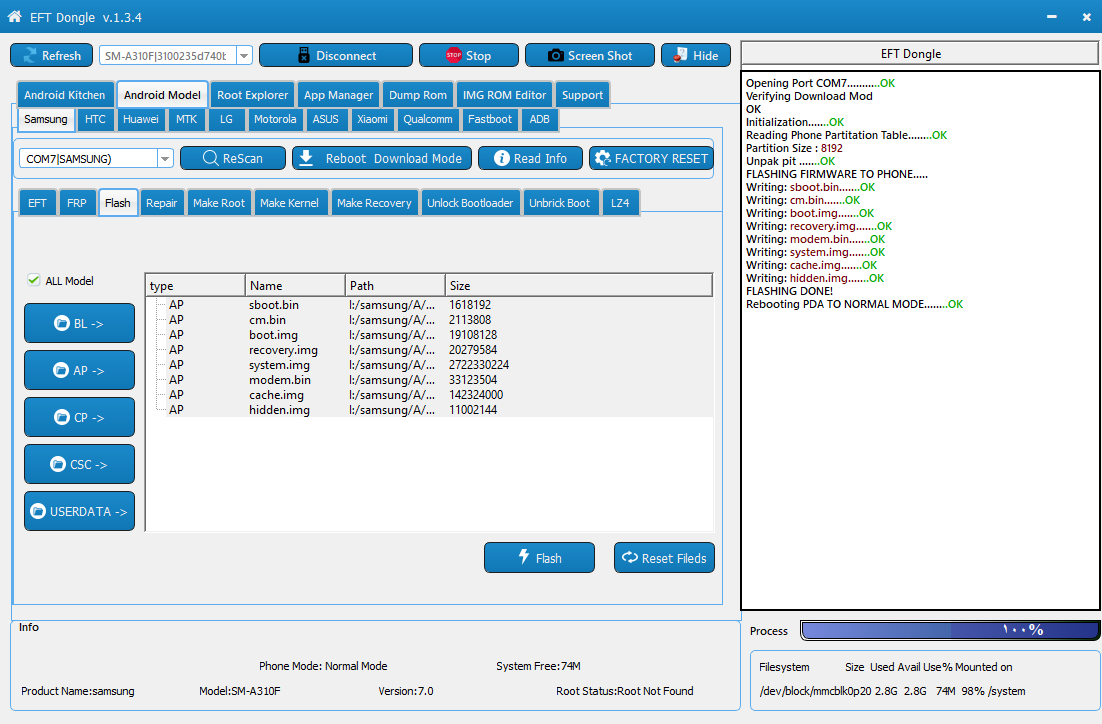Open the Unbrick Boot sub-tab
The image size is (1102, 724).
click(x=559, y=203)
